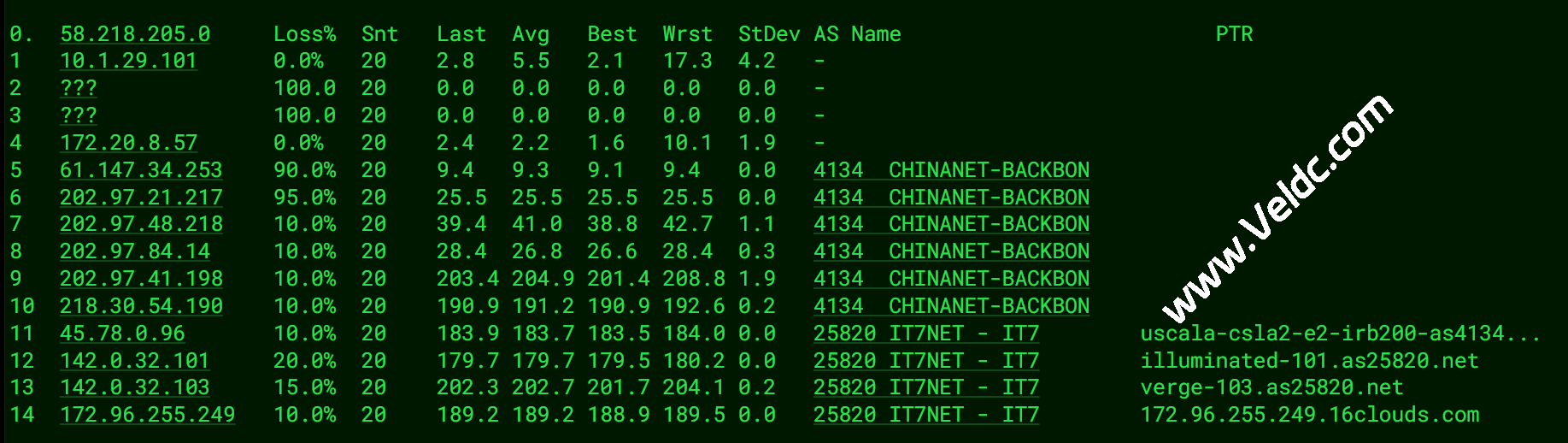The image size is (1568, 443).
Task: Click the ??? link on hop 2
Action: (78, 89)
